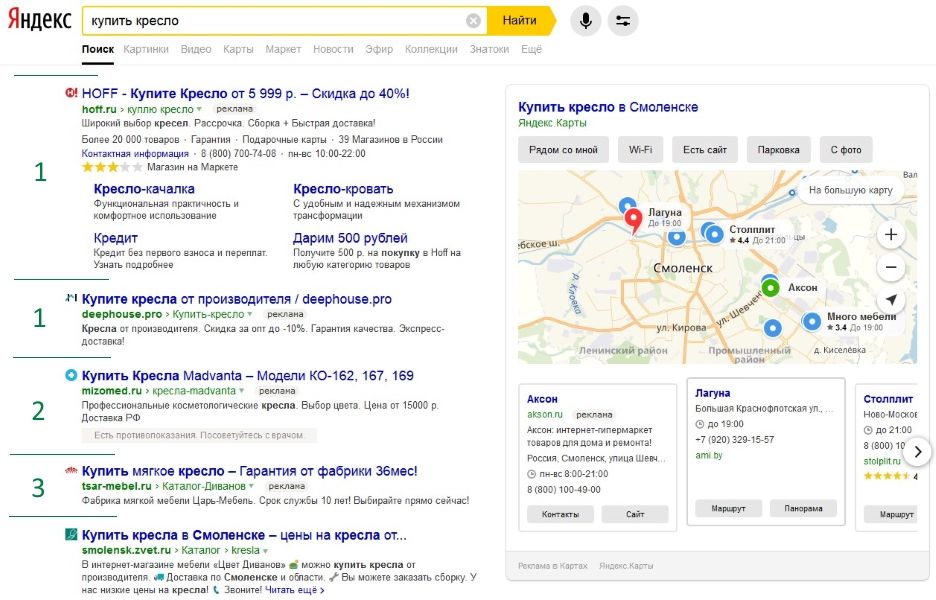The image size is (936, 600).
Task: Expand the Ещё menu
Action: (531, 49)
